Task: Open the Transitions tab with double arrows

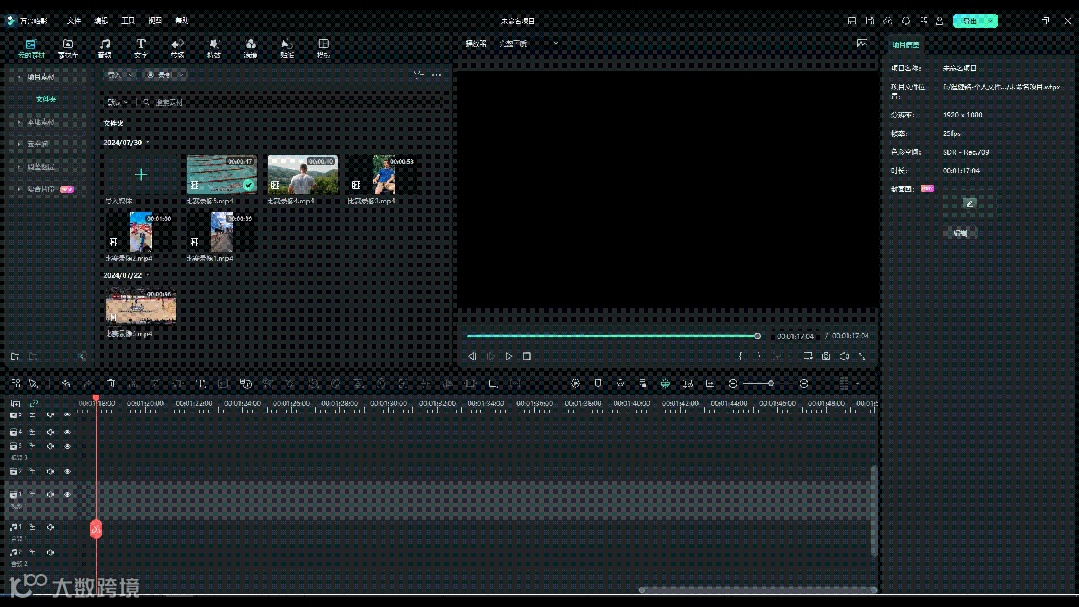Action: pyautogui.click(x=178, y=48)
